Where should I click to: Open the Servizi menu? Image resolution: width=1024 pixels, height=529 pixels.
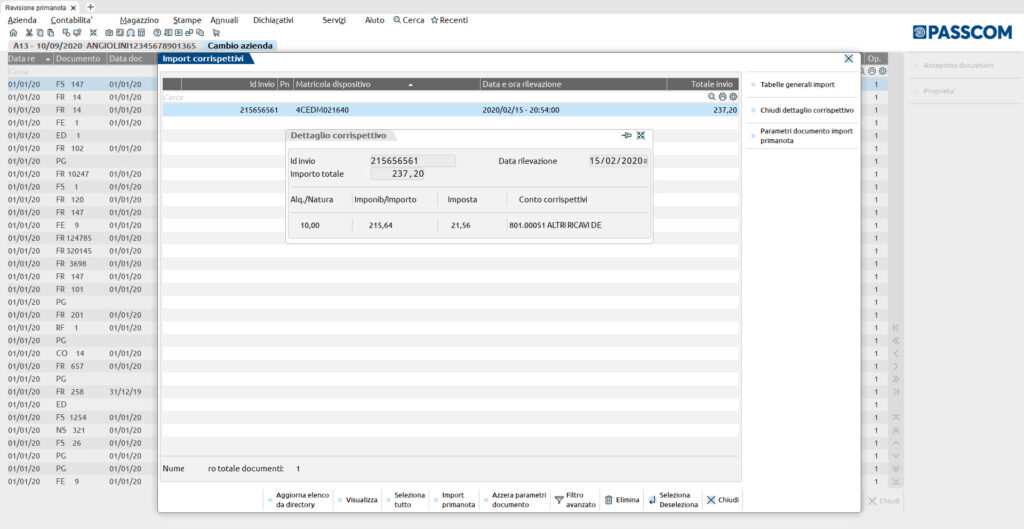click(334, 20)
